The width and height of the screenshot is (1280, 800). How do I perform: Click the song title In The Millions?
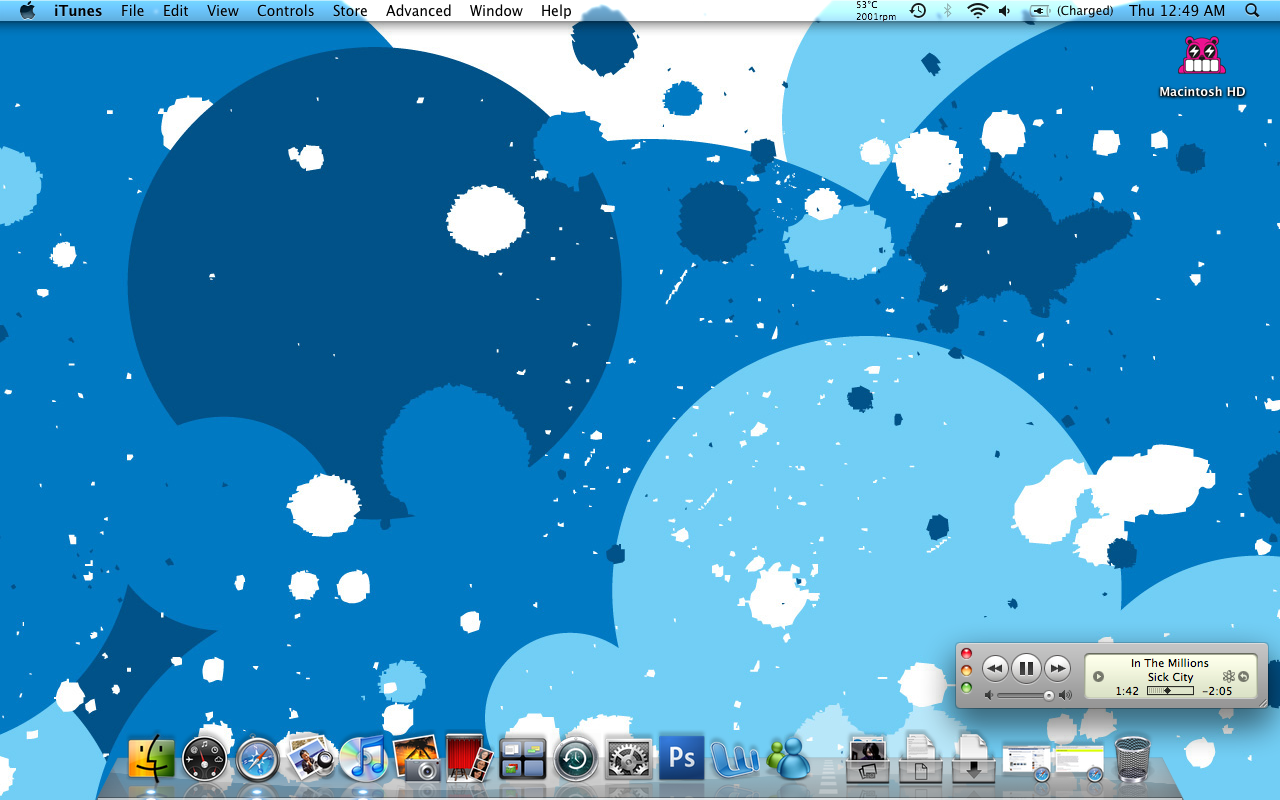[x=1170, y=663]
